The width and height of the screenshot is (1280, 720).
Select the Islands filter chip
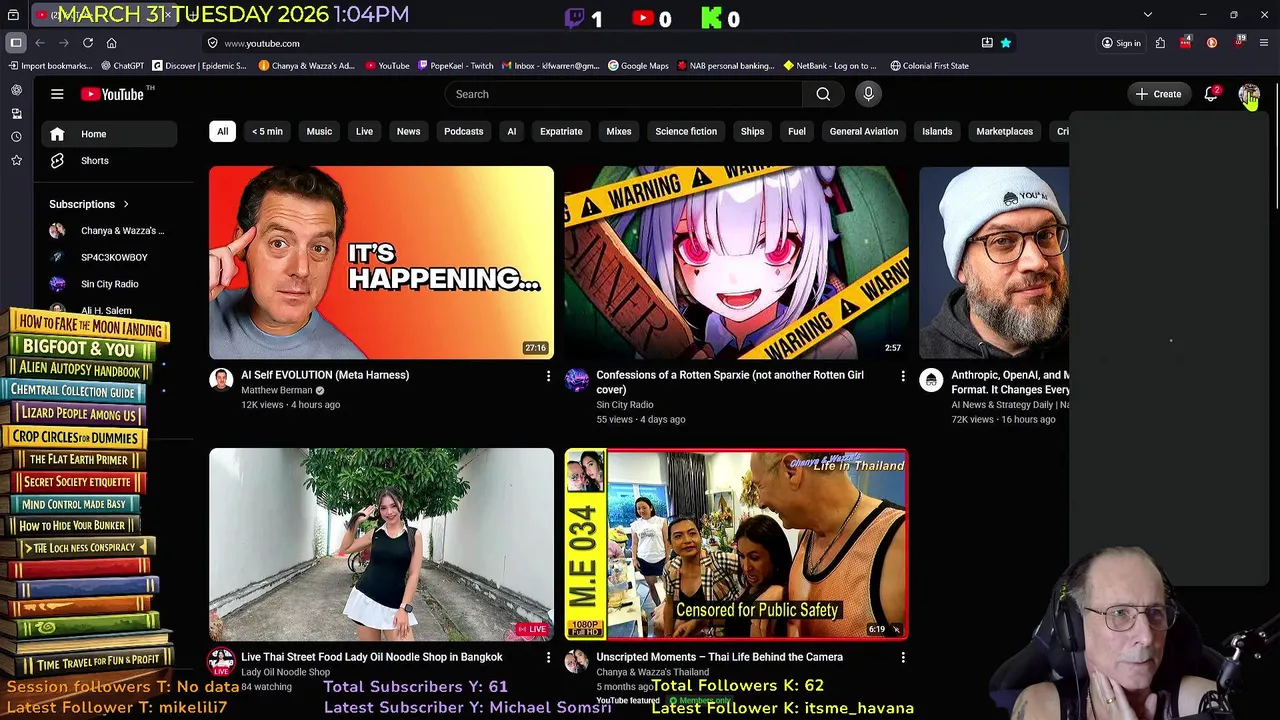tap(937, 131)
